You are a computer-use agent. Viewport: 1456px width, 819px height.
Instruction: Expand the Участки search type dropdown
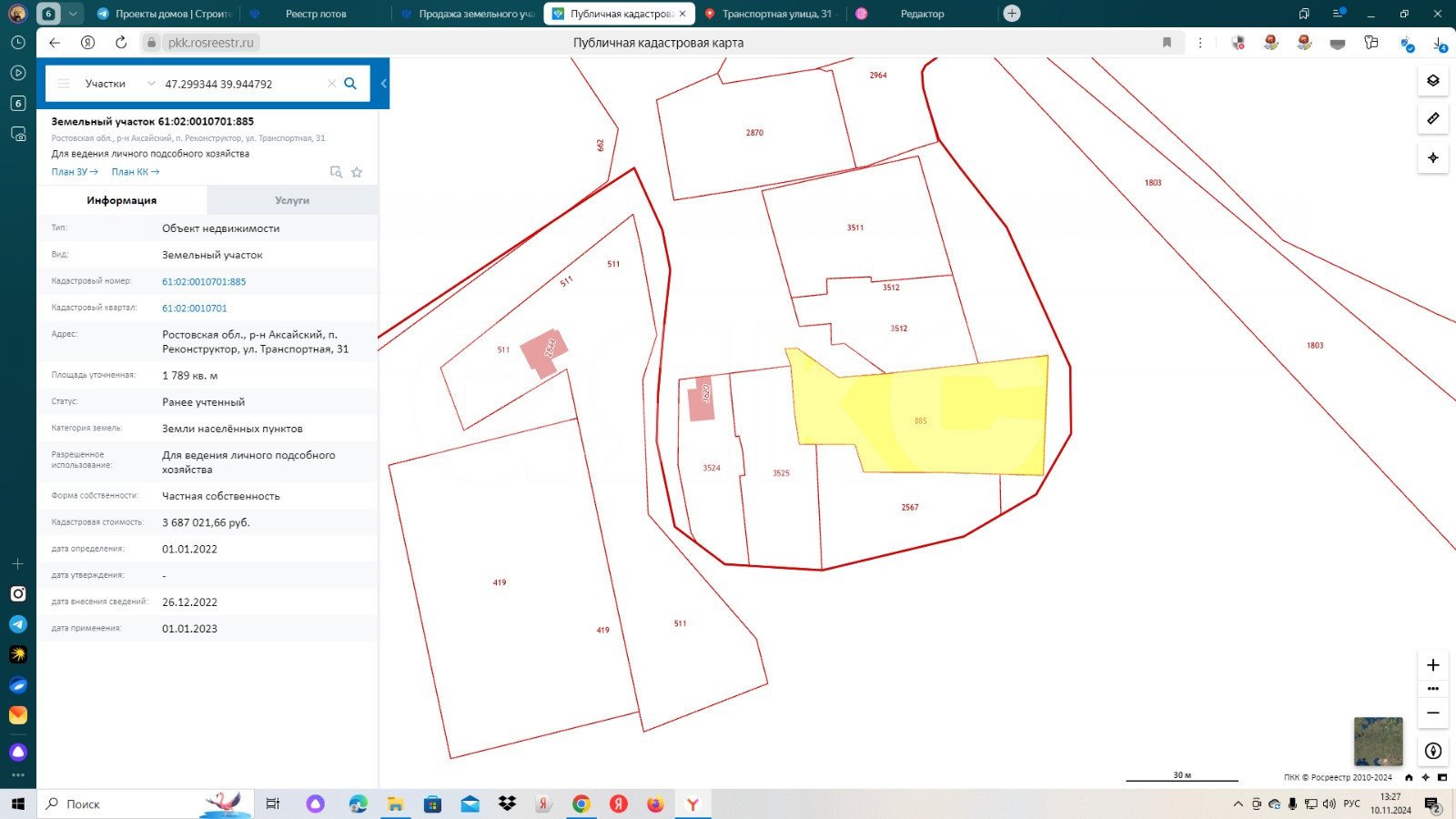click(x=151, y=84)
